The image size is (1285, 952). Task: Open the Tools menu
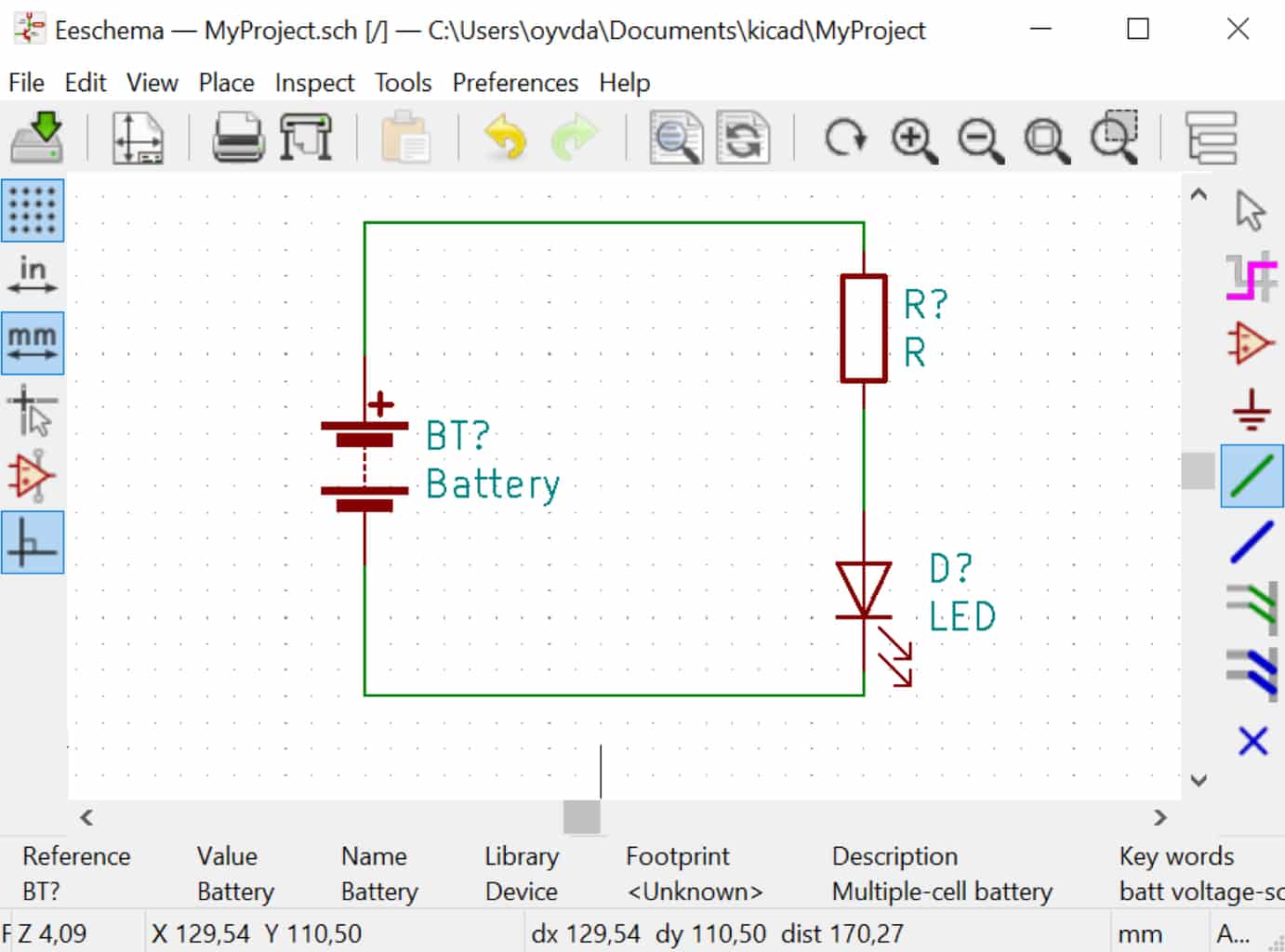(402, 83)
